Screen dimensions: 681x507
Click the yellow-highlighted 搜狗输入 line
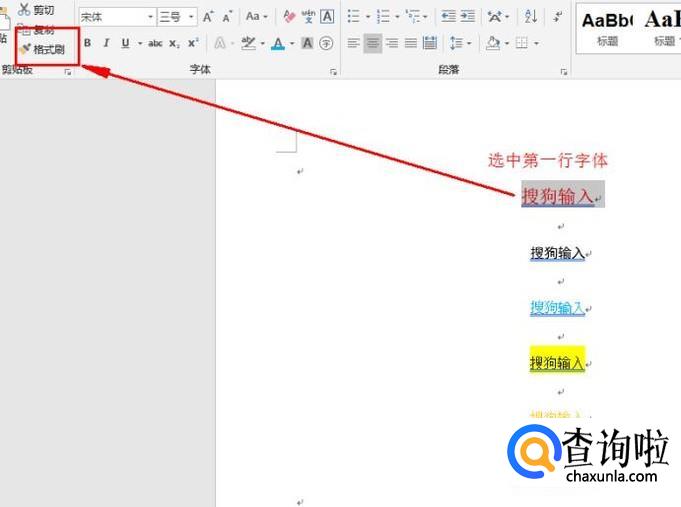pyautogui.click(x=557, y=362)
